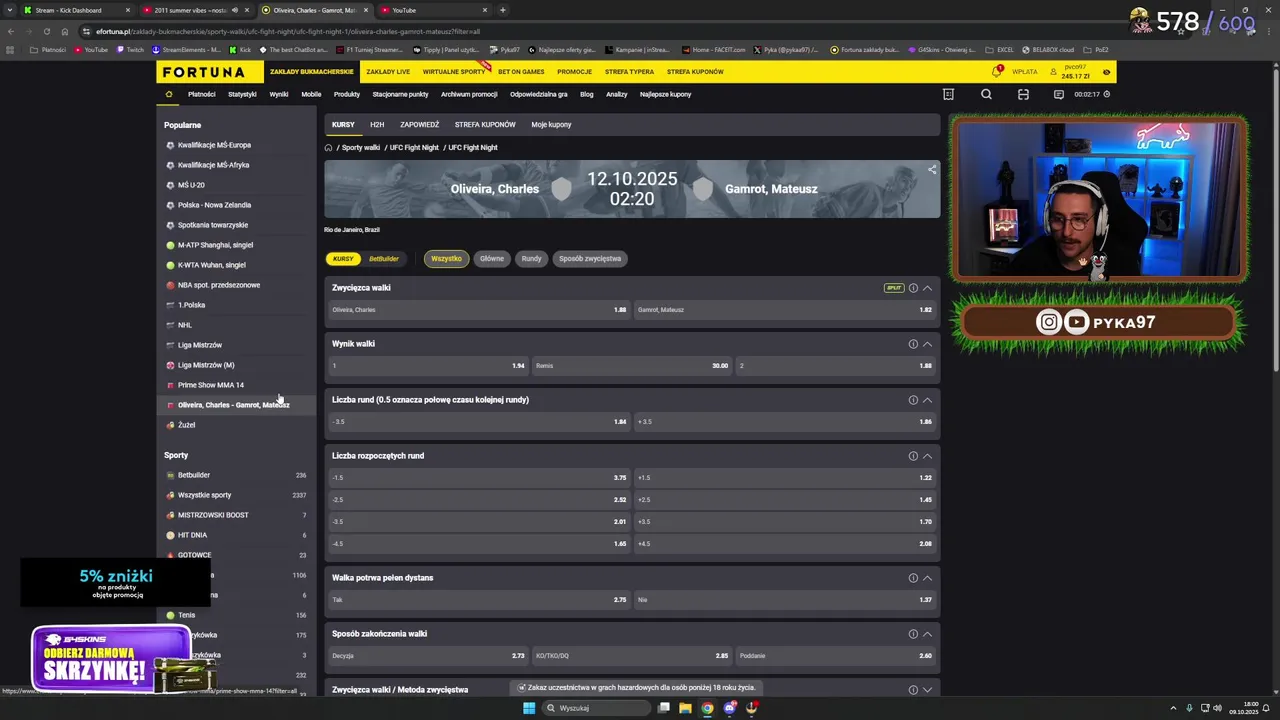
Task: Click the Windows taskbar search box
Action: [x=595, y=708]
